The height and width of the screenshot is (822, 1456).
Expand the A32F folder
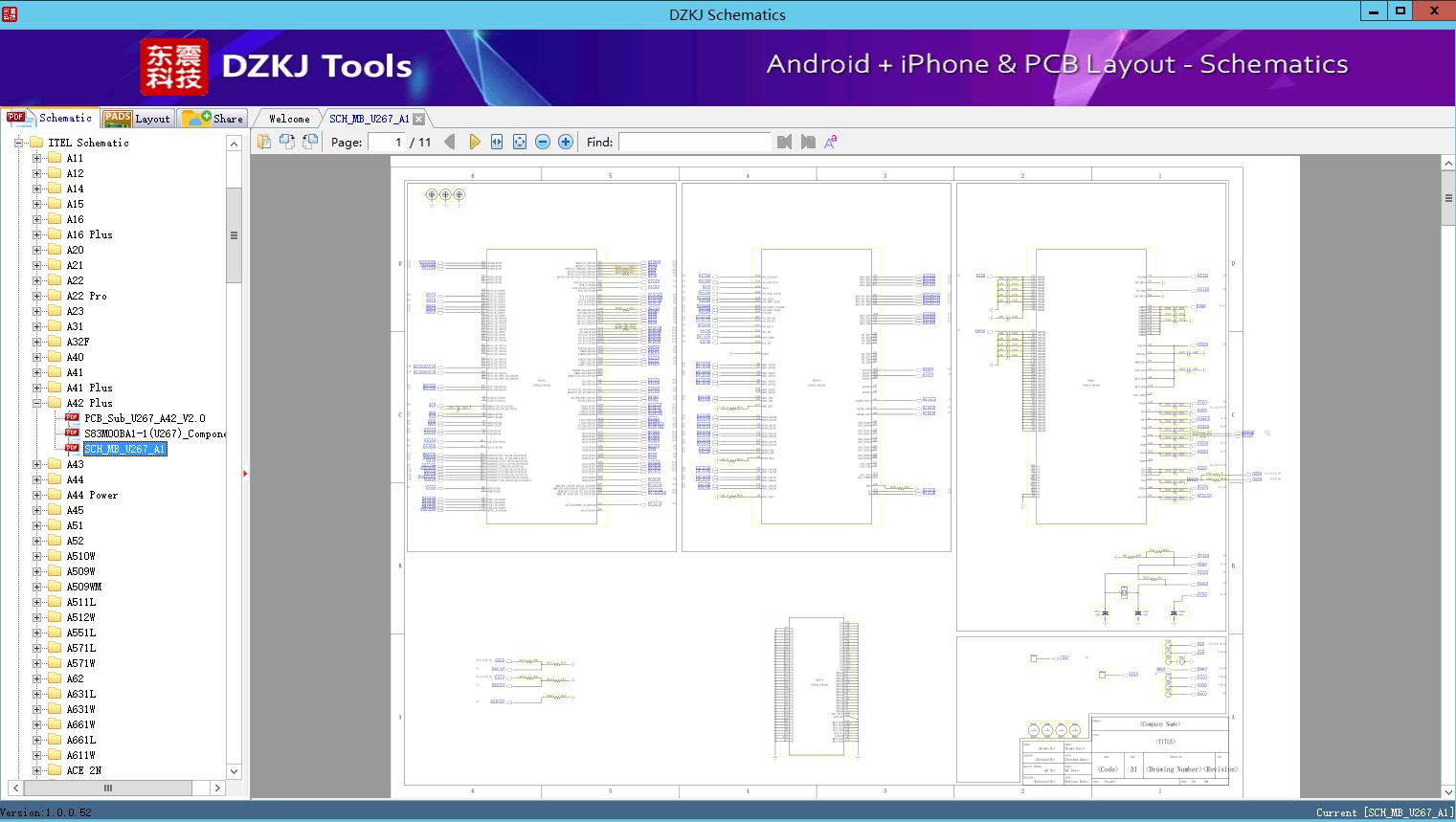point(36,342)
